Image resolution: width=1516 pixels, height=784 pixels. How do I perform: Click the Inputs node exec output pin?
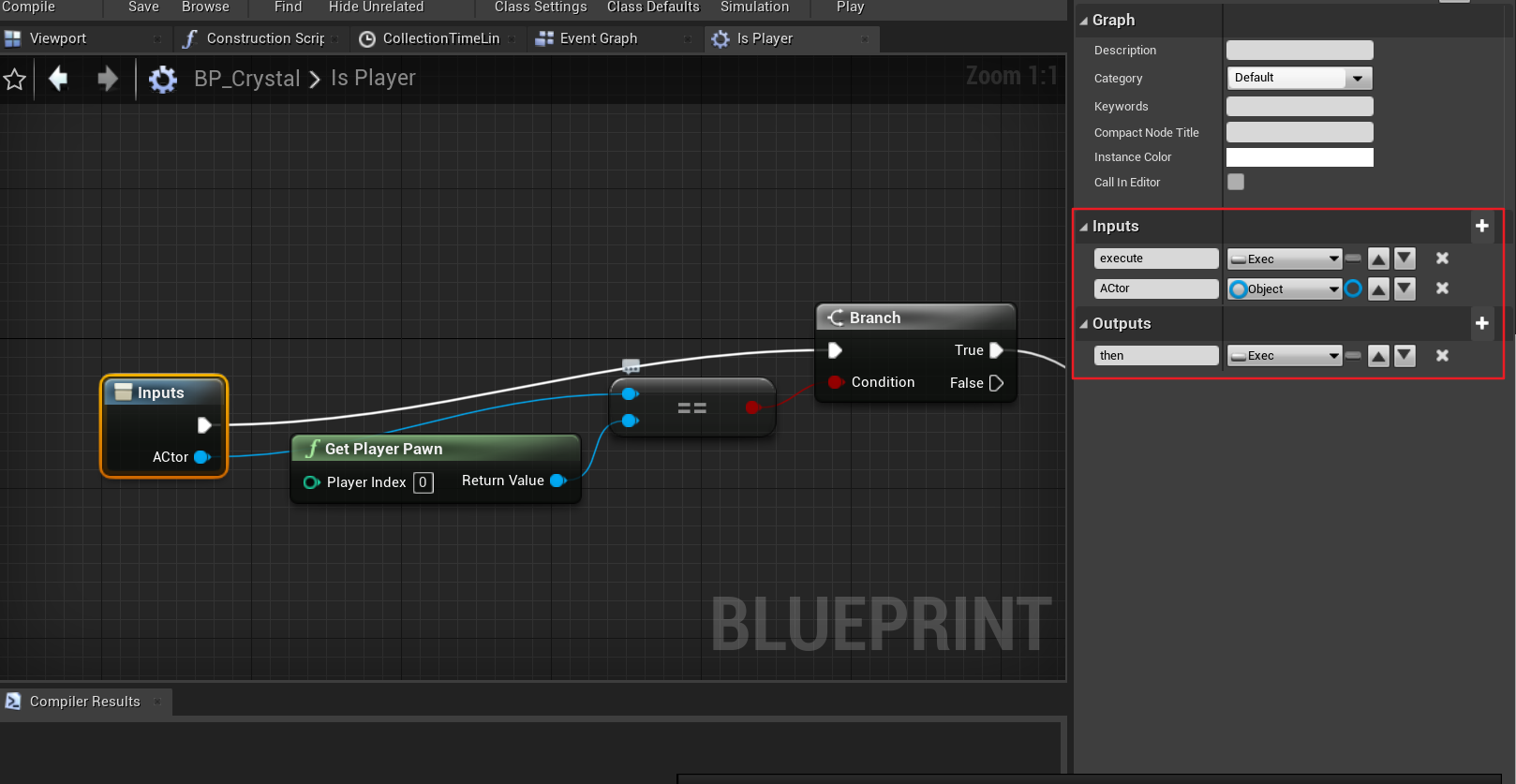tap(204, 425)
